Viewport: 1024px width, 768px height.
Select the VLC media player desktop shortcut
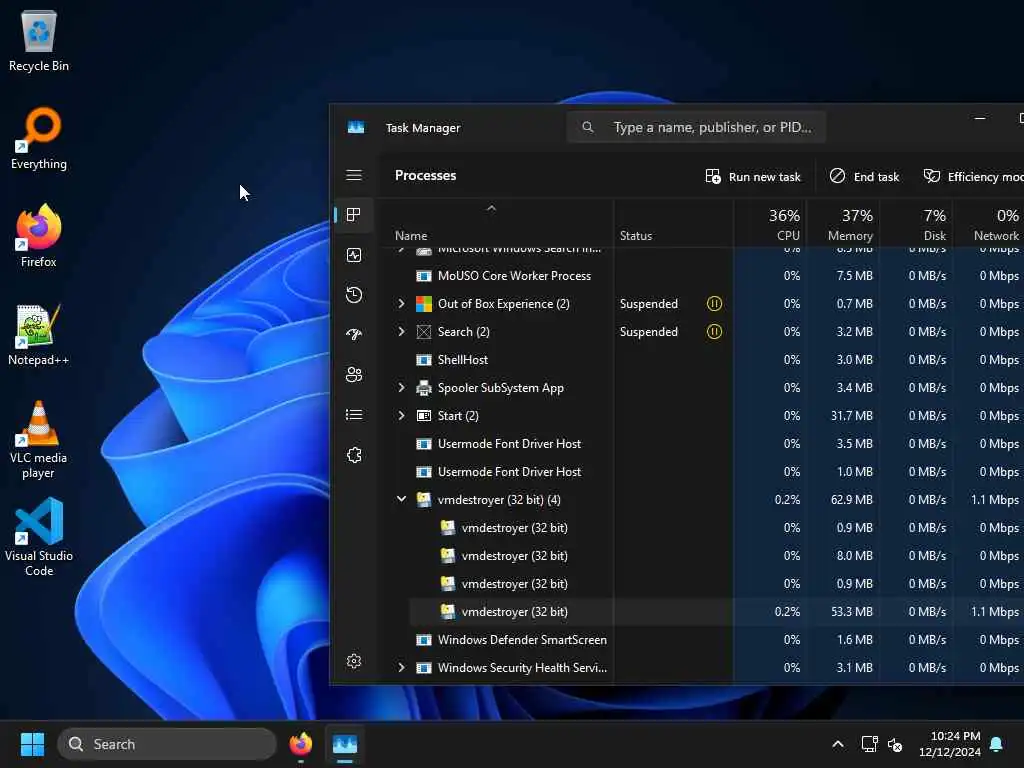coord(39,440)
